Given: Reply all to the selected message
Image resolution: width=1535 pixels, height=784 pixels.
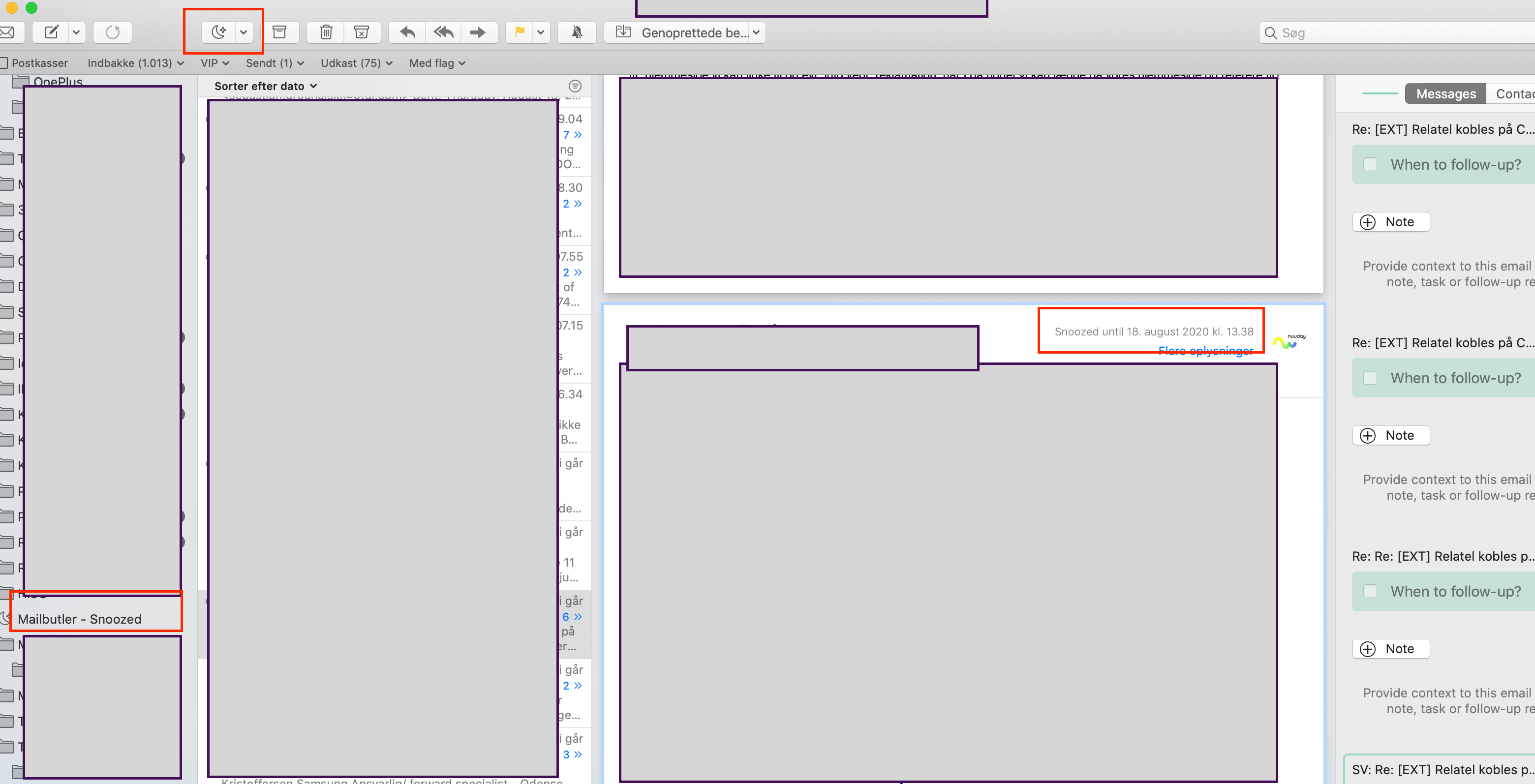Looking at the screenshot, I should [x=443, y=32].
